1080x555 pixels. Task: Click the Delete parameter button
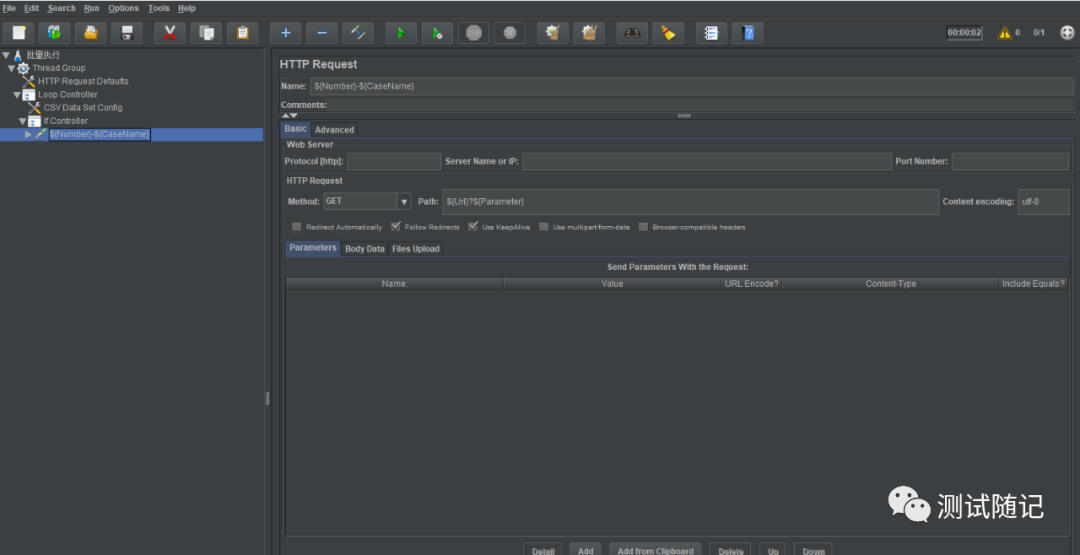(x=731, y=550)
